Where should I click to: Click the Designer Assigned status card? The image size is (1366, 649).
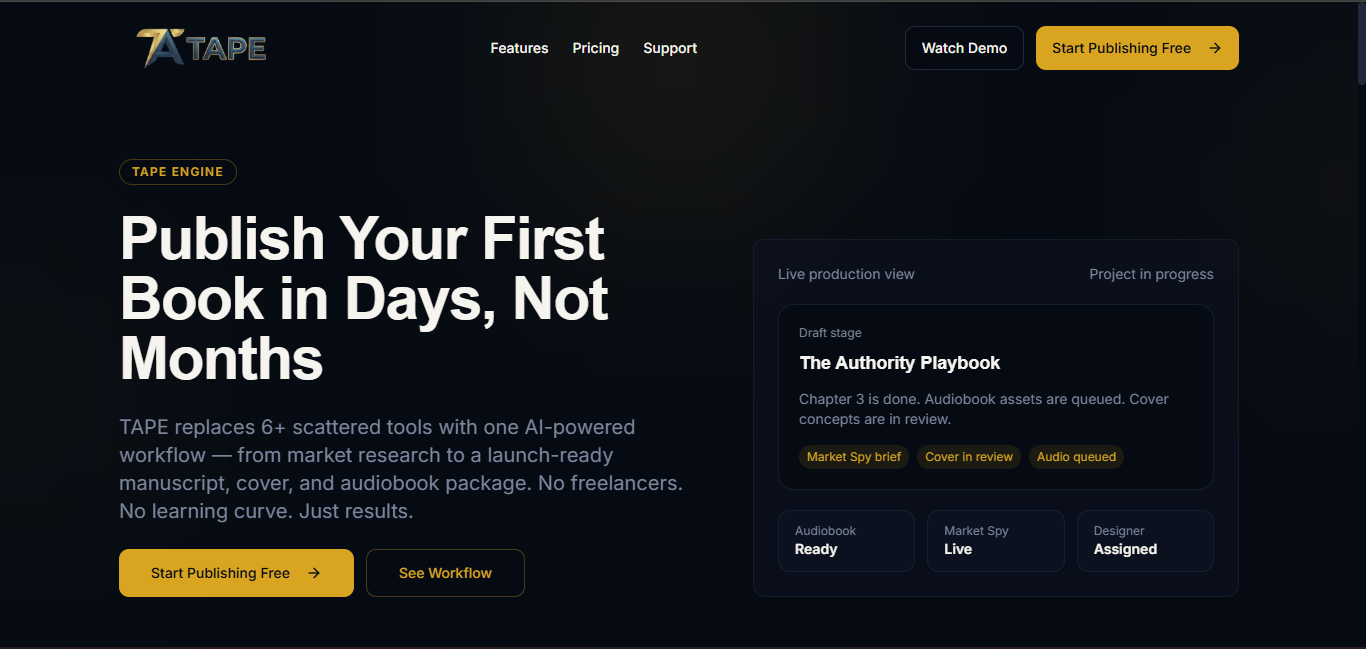click(1145, 541)
